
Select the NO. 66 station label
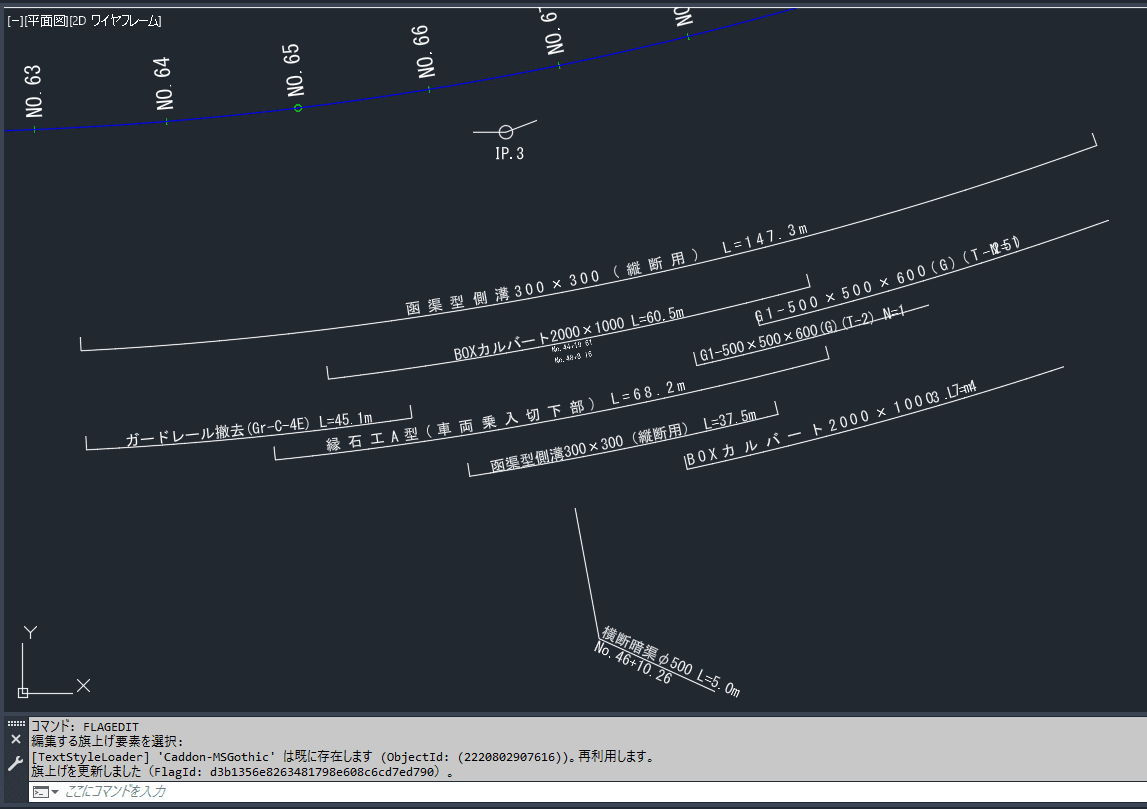tap(425, 52)
